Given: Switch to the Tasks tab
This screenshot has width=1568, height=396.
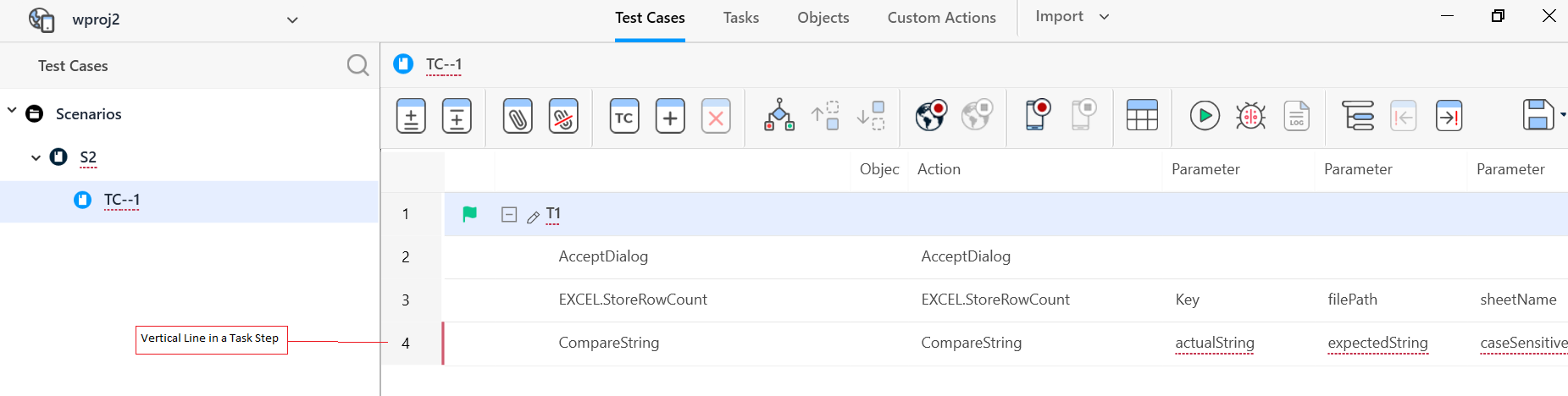Looking at the screenshot, I should point(740,18).
